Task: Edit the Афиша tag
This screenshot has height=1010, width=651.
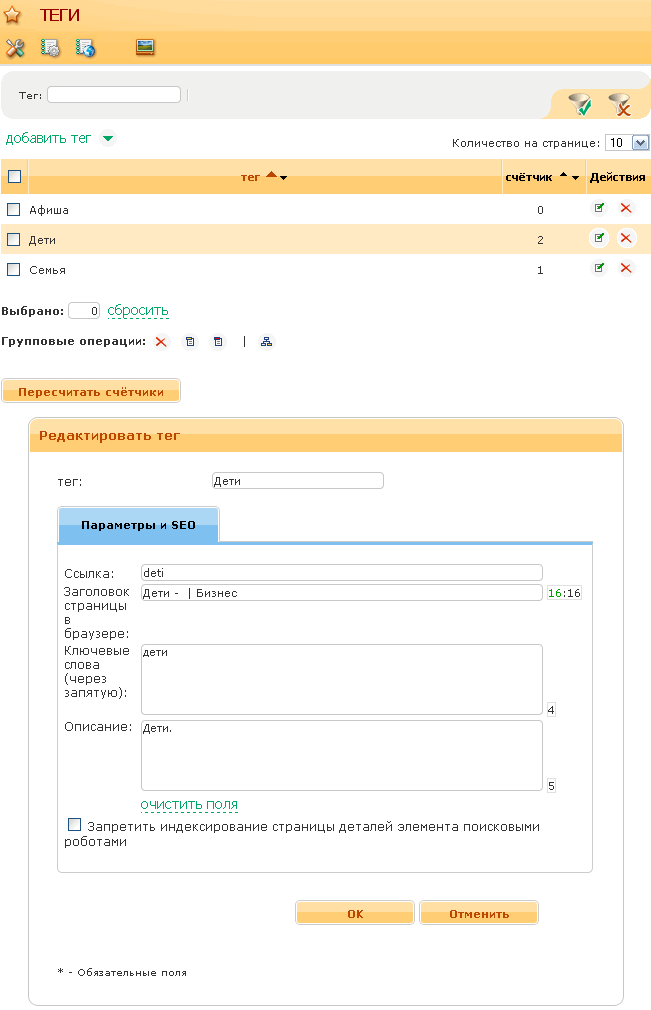Action: [x=599, y=208]
